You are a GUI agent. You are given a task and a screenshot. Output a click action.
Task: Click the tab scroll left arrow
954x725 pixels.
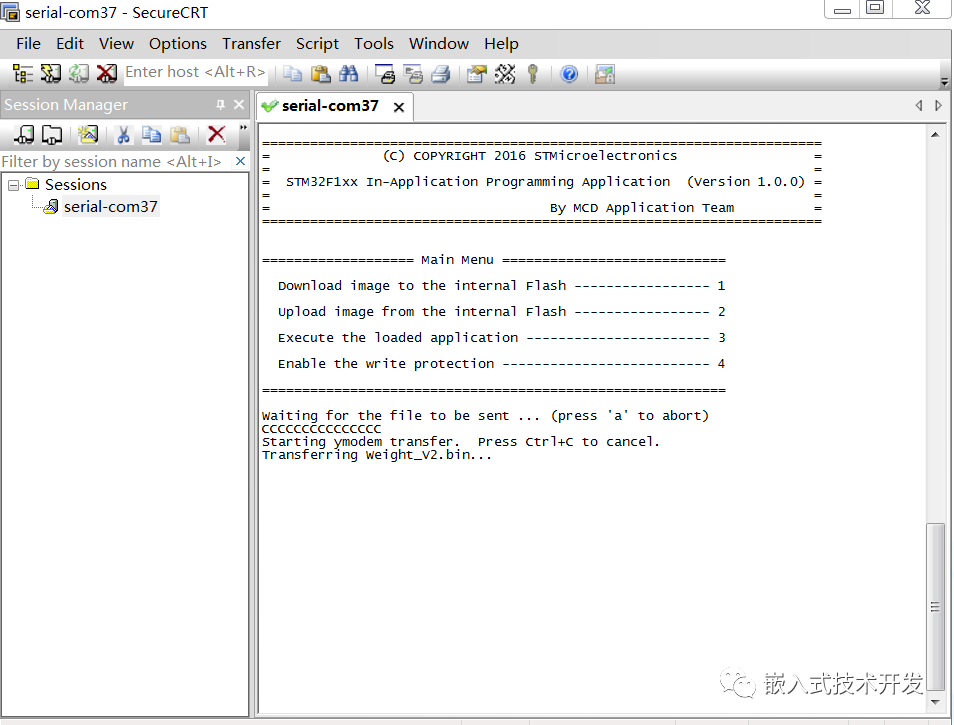click(x=919, y=105)
